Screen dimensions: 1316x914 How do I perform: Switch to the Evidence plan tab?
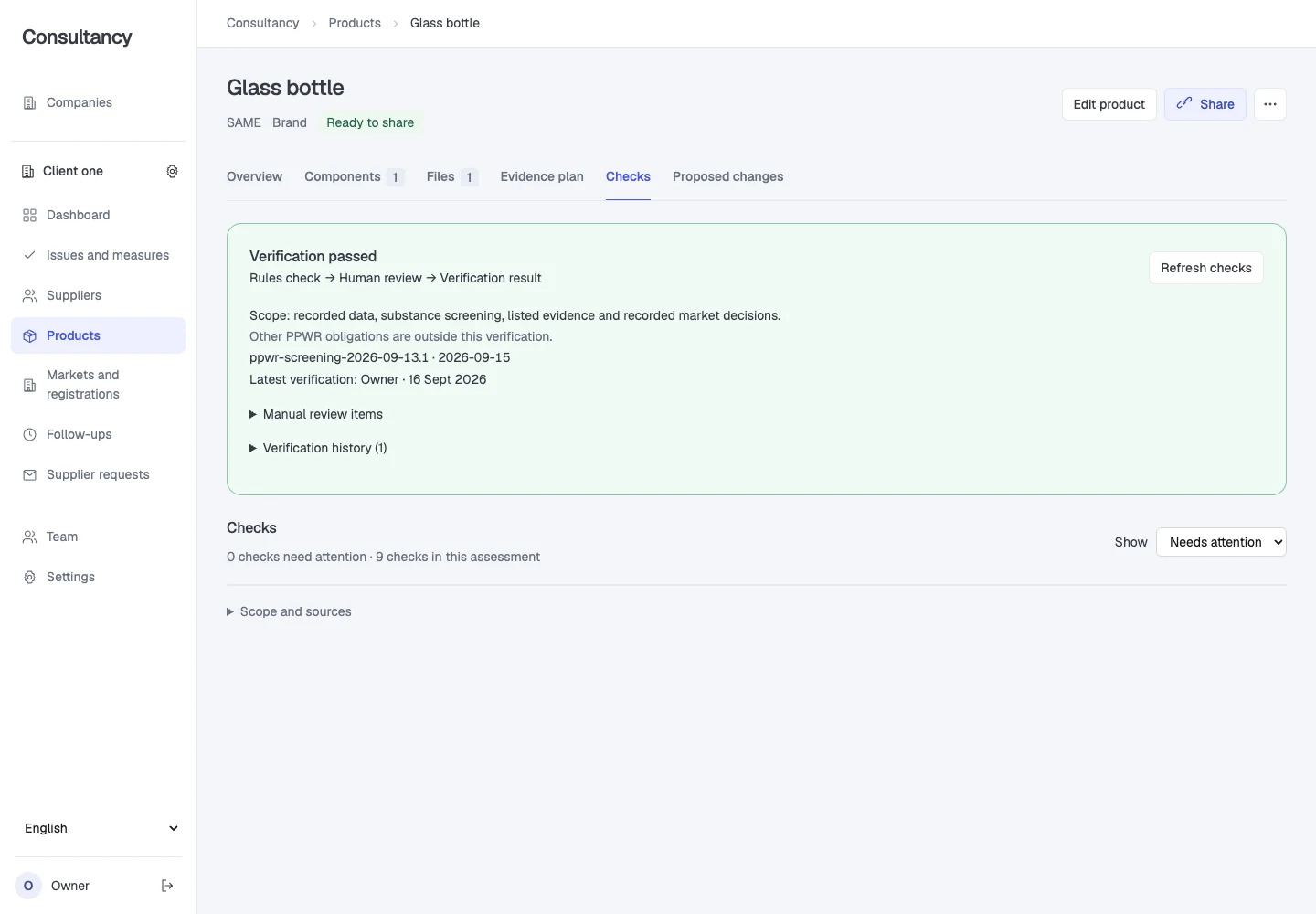(x=542, y=176)
